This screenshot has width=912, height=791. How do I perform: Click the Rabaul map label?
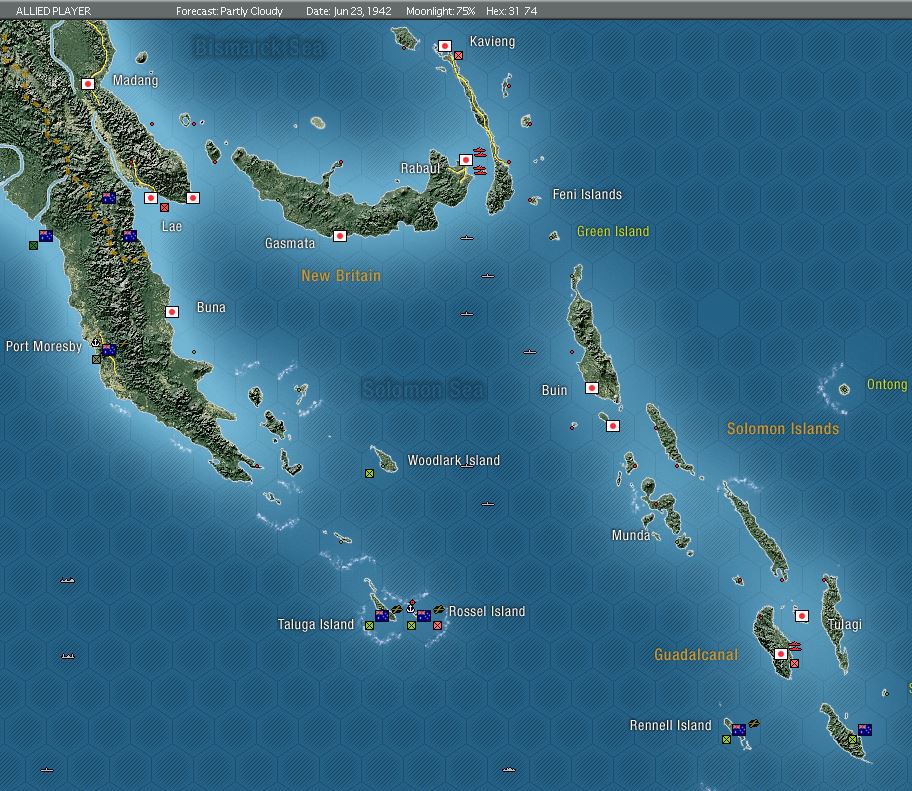tap(420, 169)
